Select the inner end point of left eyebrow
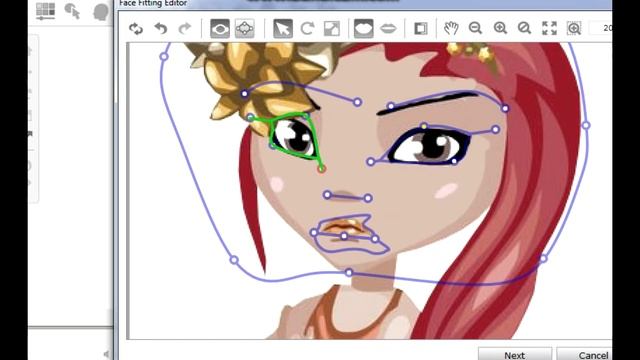The width and height of the screenshot is (640, 360). click(358, 102)
